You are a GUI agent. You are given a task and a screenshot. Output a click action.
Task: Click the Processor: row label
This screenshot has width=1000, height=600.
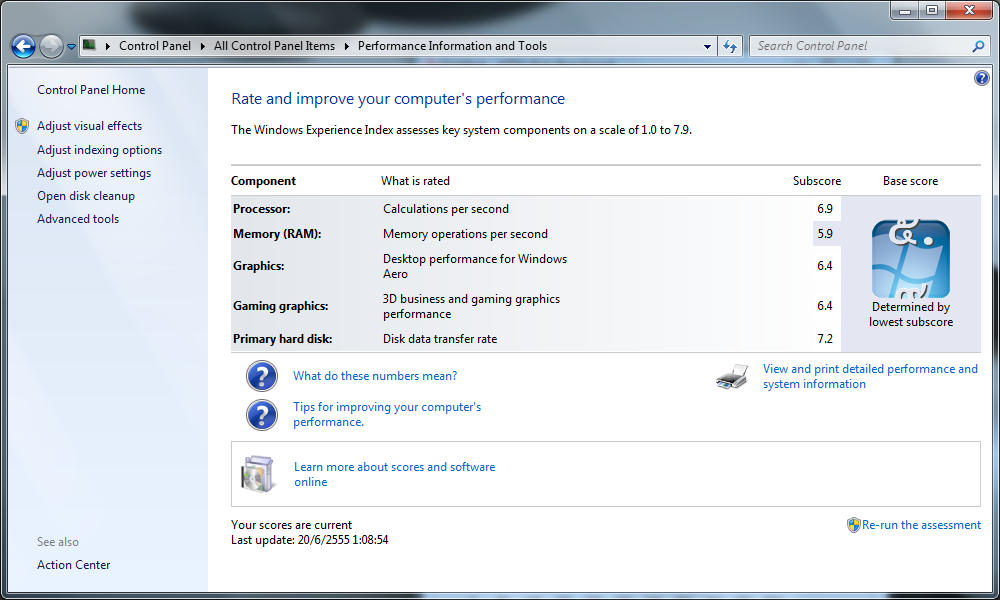coord(261,209)
